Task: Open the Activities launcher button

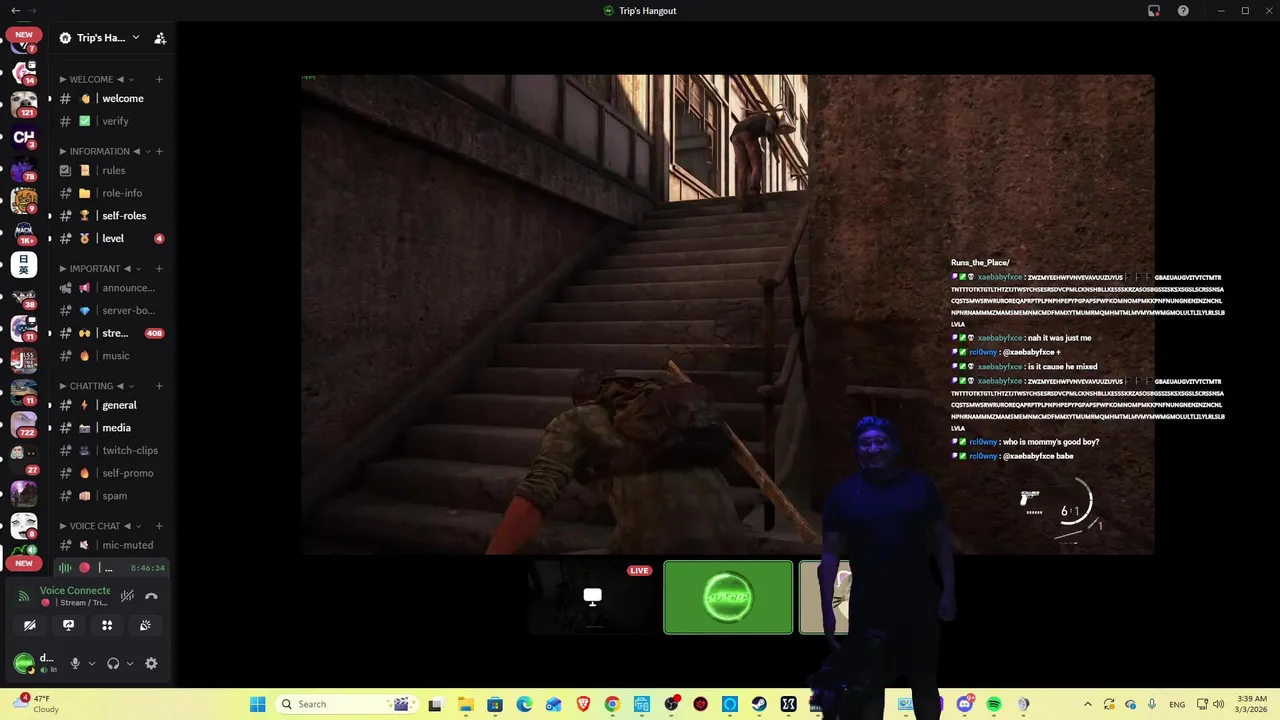Action: coord(107,625)
